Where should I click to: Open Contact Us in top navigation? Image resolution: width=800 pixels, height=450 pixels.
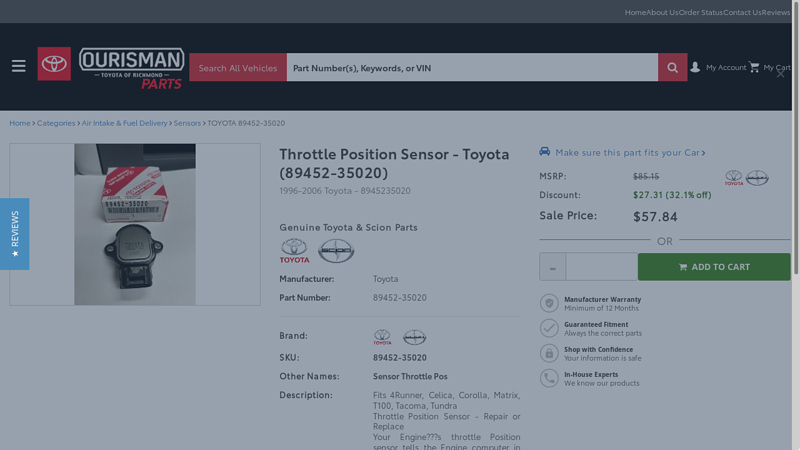tap(742, 12)
